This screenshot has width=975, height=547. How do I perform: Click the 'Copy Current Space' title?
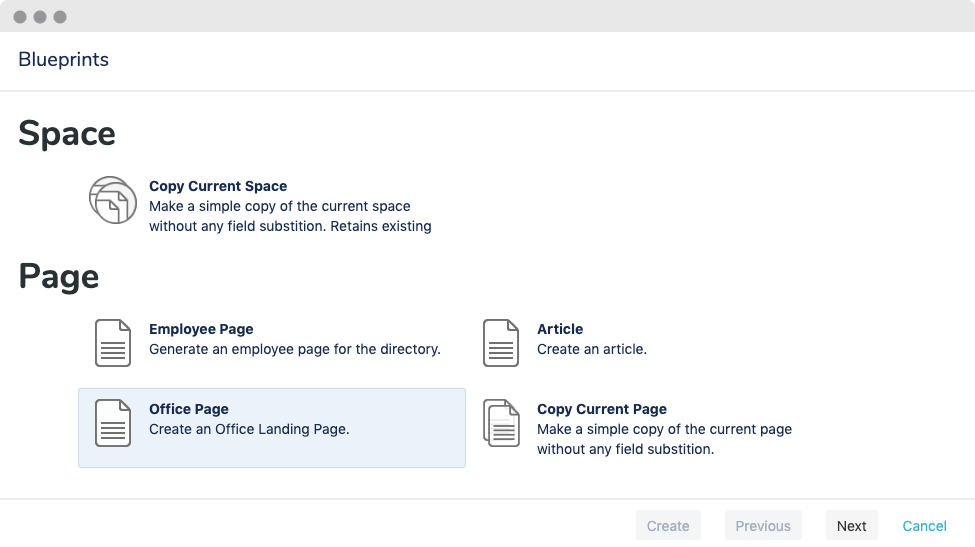pos(218,186)
